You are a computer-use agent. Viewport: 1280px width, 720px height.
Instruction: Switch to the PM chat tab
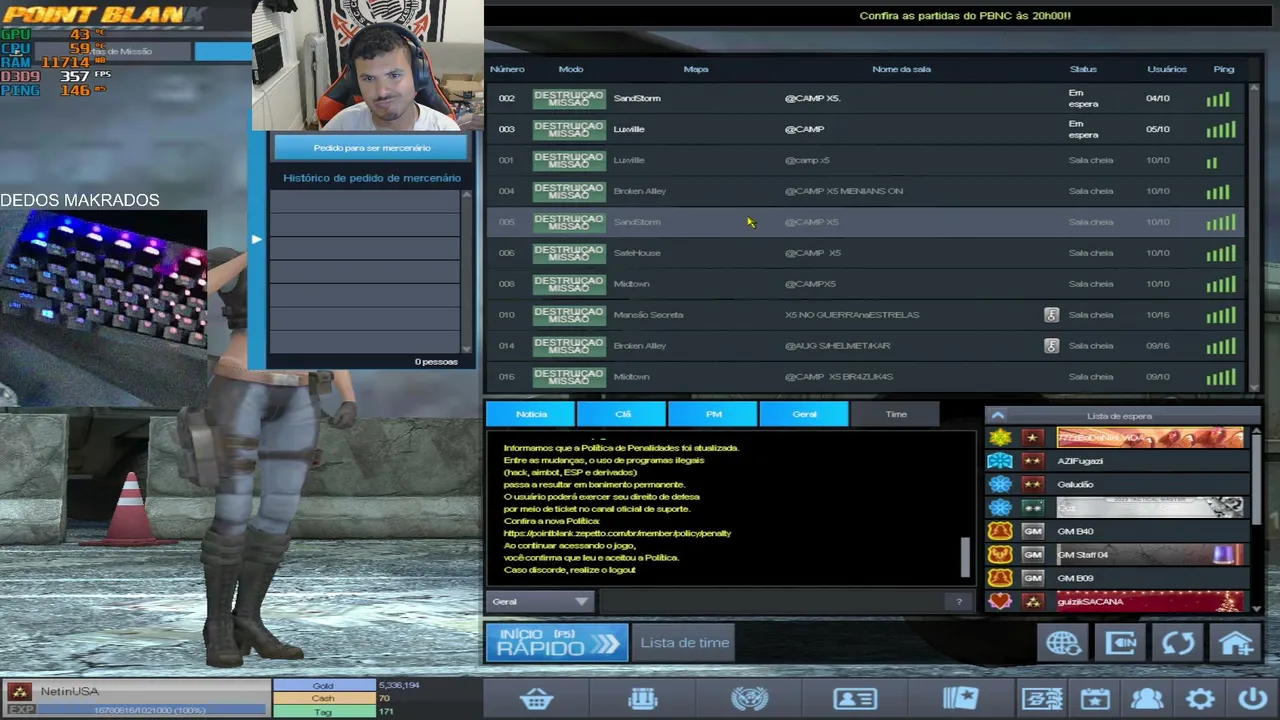click(713, 414)
